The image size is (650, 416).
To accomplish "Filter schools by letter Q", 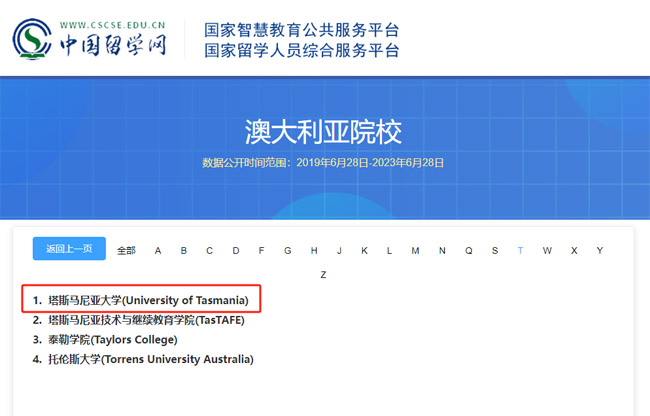I will [469, 251].
